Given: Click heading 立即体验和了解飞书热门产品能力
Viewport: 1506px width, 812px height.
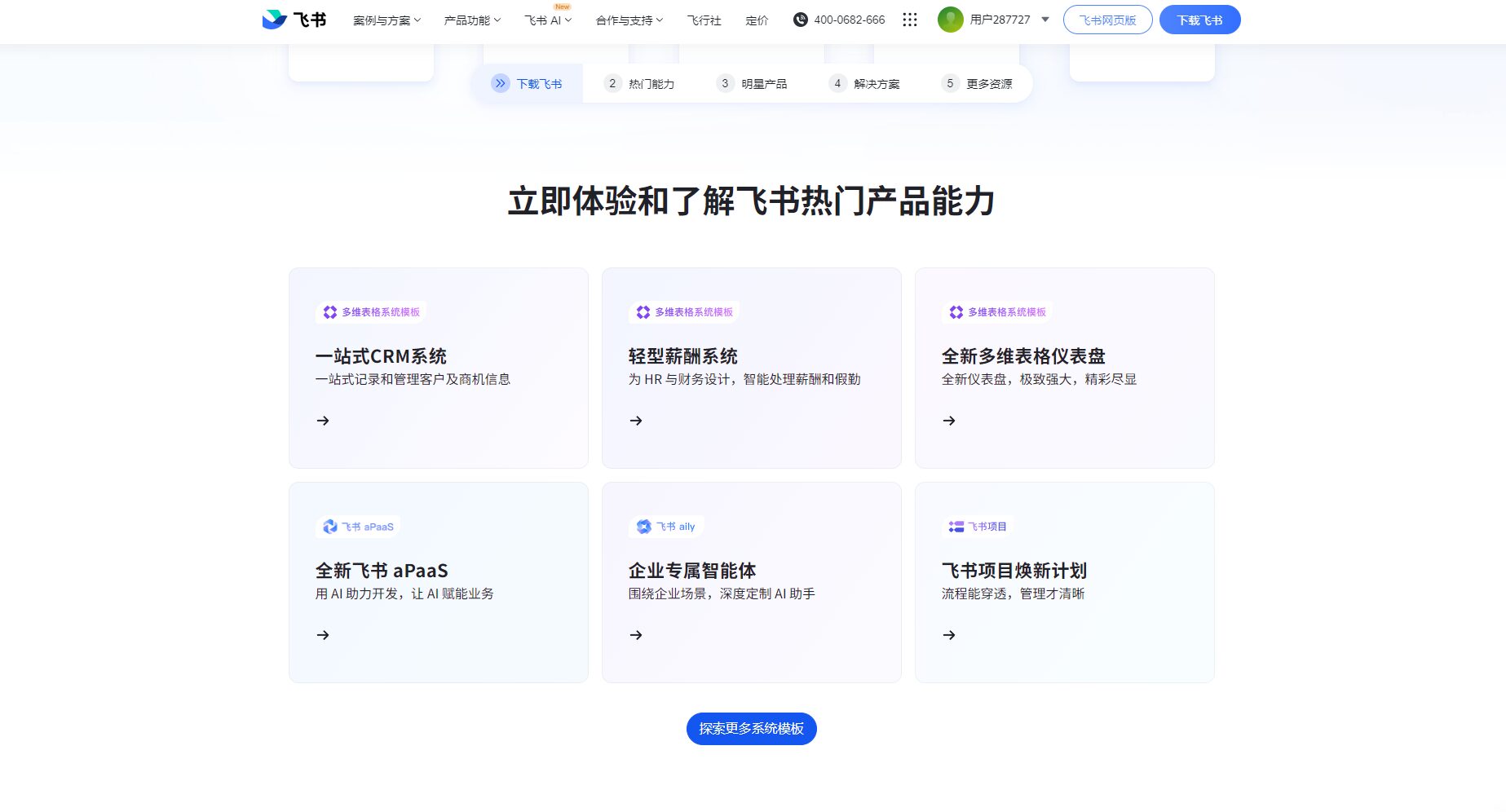Looking at the screenshot, I should pos(752,201).
